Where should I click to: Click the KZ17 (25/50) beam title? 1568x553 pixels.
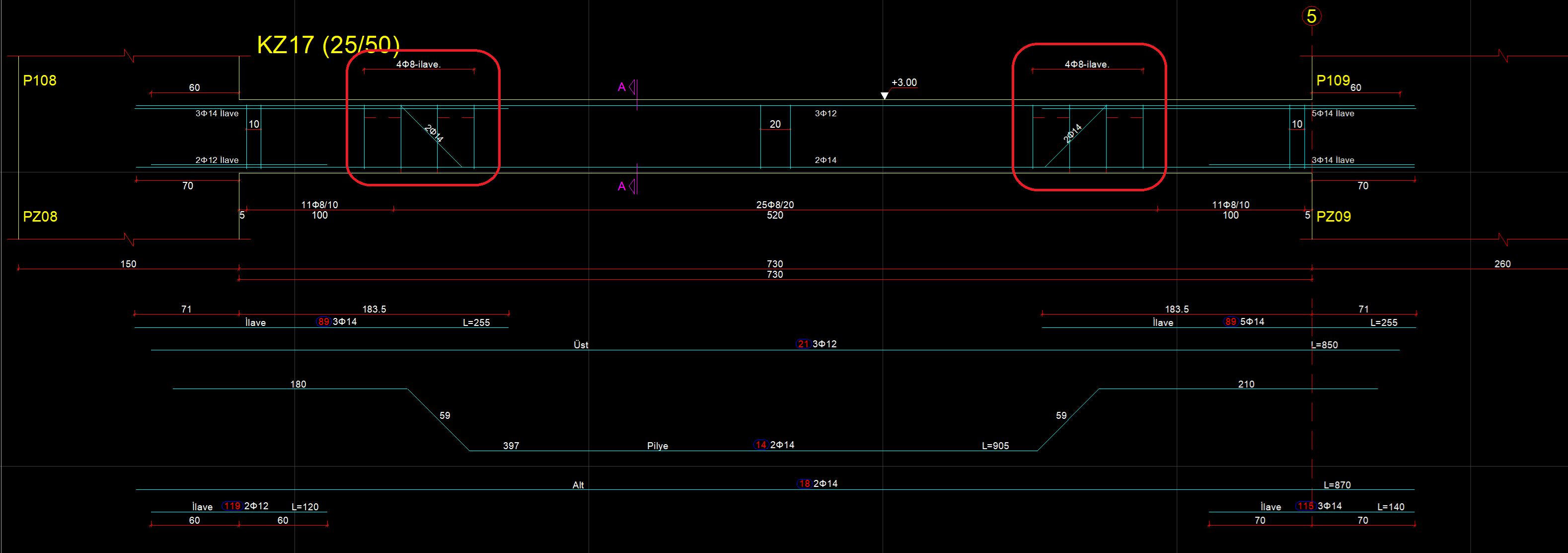(328, 45)
